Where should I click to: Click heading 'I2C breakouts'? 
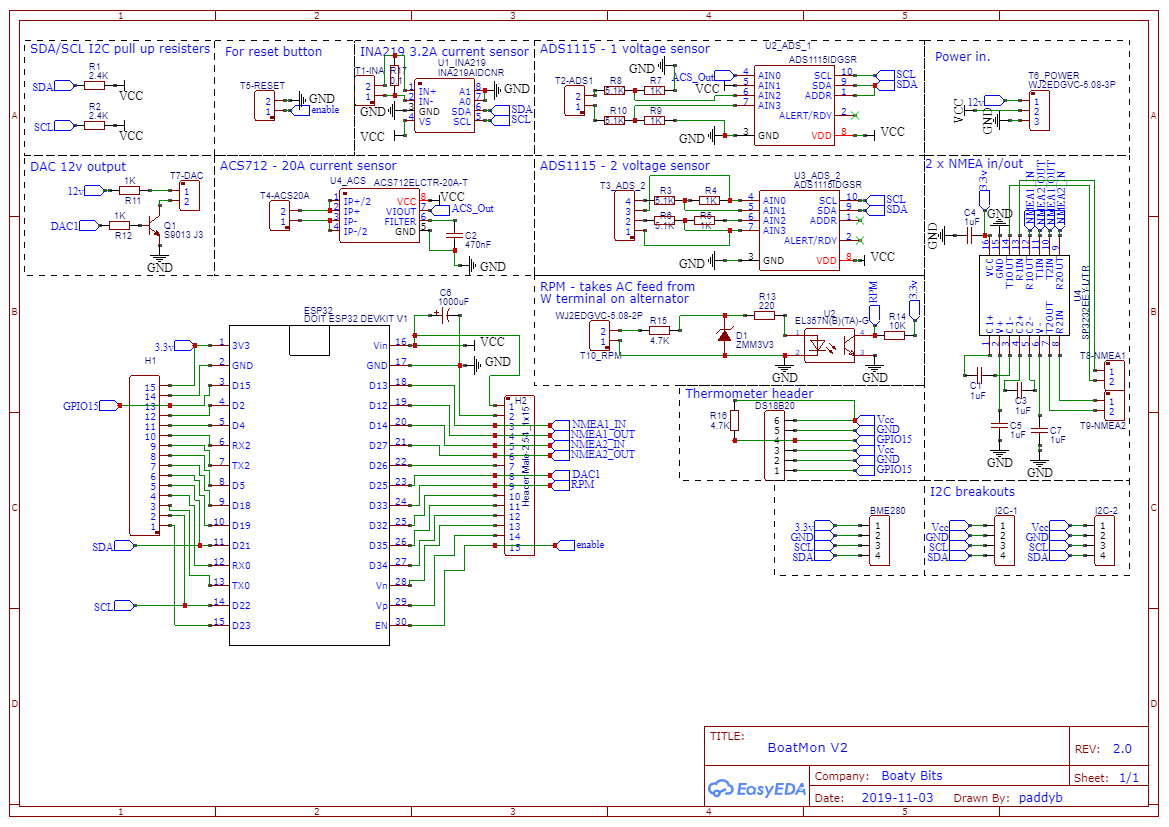(x=972, y=491)
